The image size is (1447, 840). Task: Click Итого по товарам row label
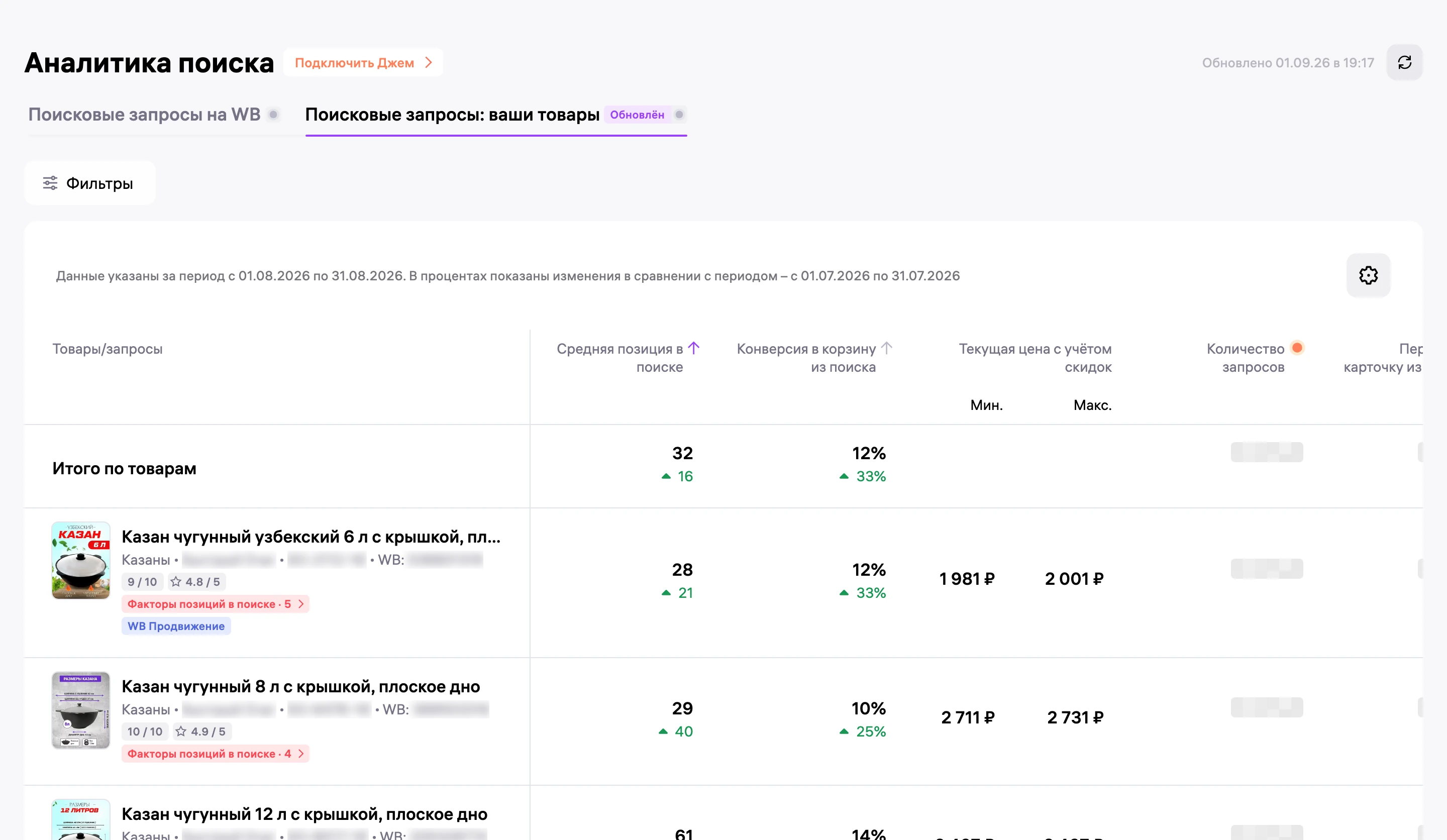click(124, 469)
